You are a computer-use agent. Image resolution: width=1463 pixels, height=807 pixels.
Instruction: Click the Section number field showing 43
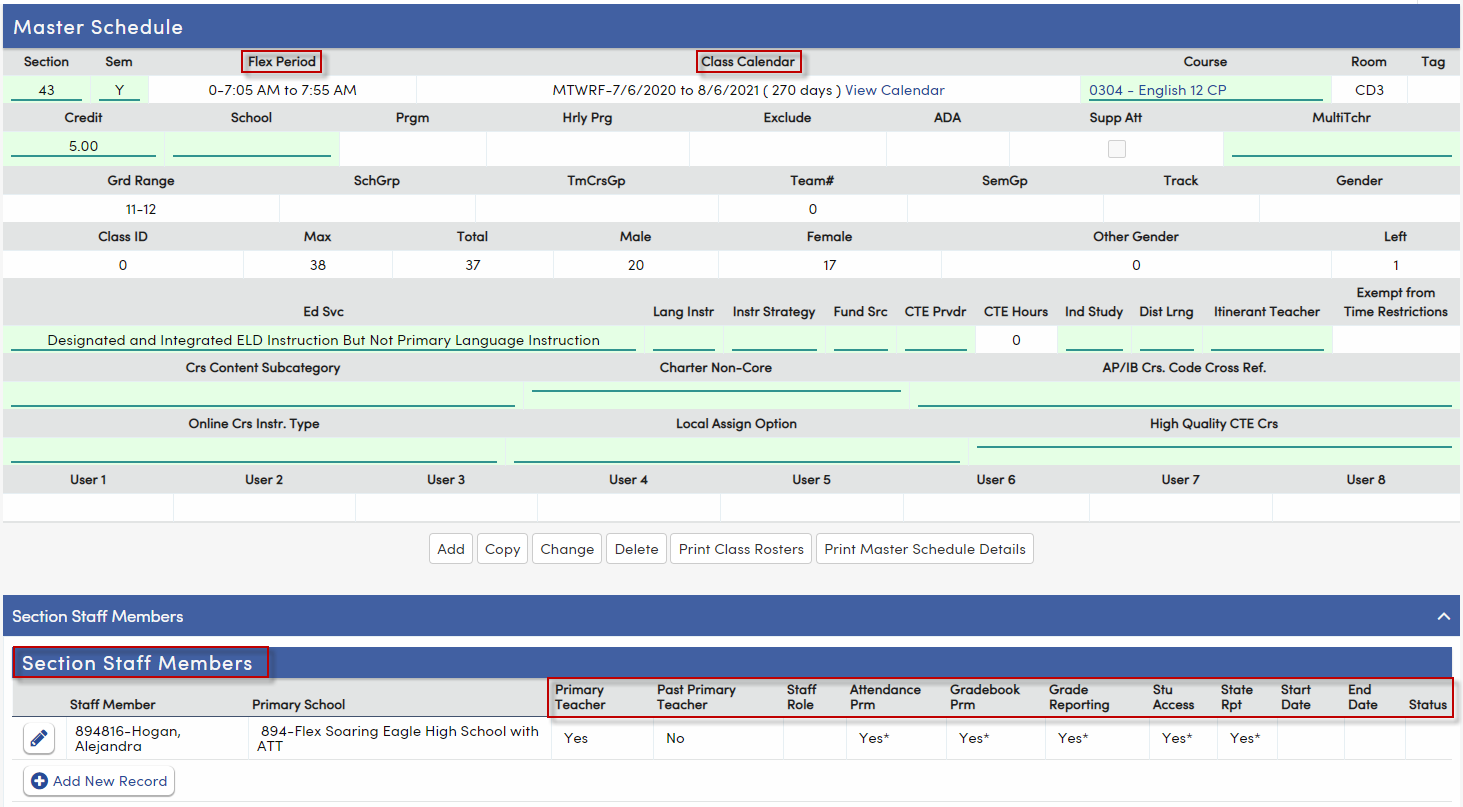point(45,90)
